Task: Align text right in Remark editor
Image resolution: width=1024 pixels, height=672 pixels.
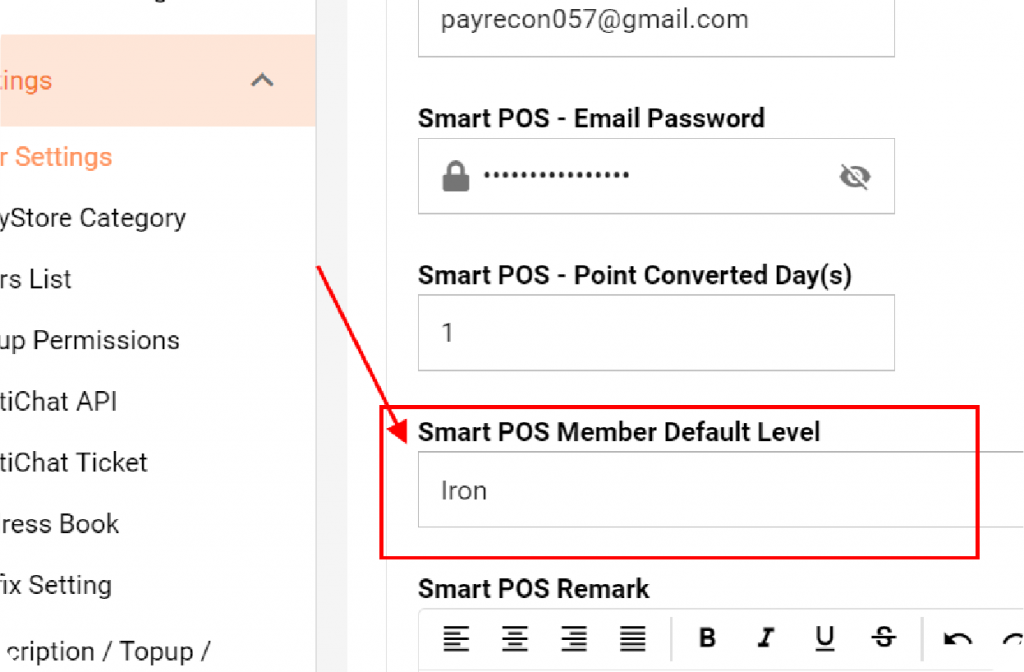Action: (x=573, y=638)
